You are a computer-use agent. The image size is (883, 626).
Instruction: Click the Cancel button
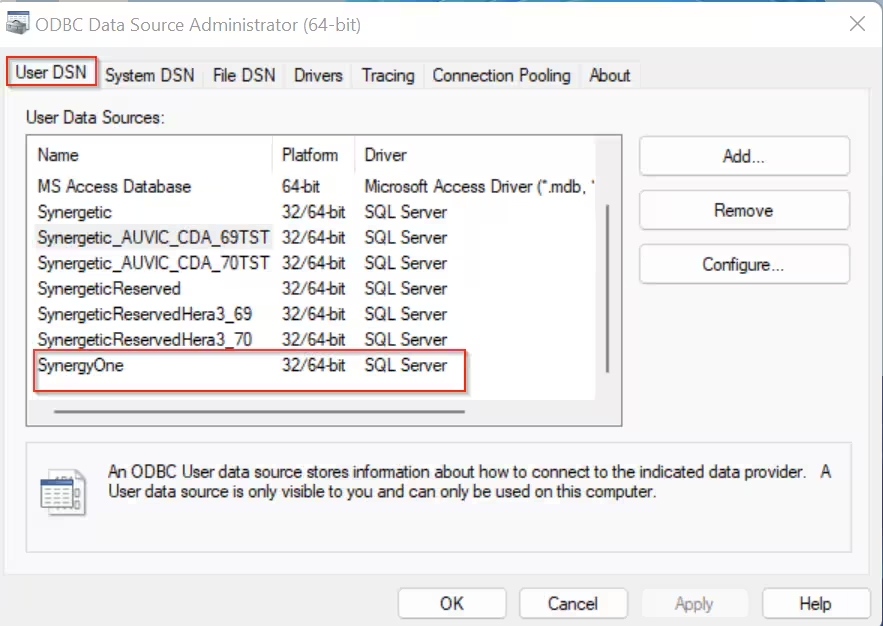tap(573, 603)
